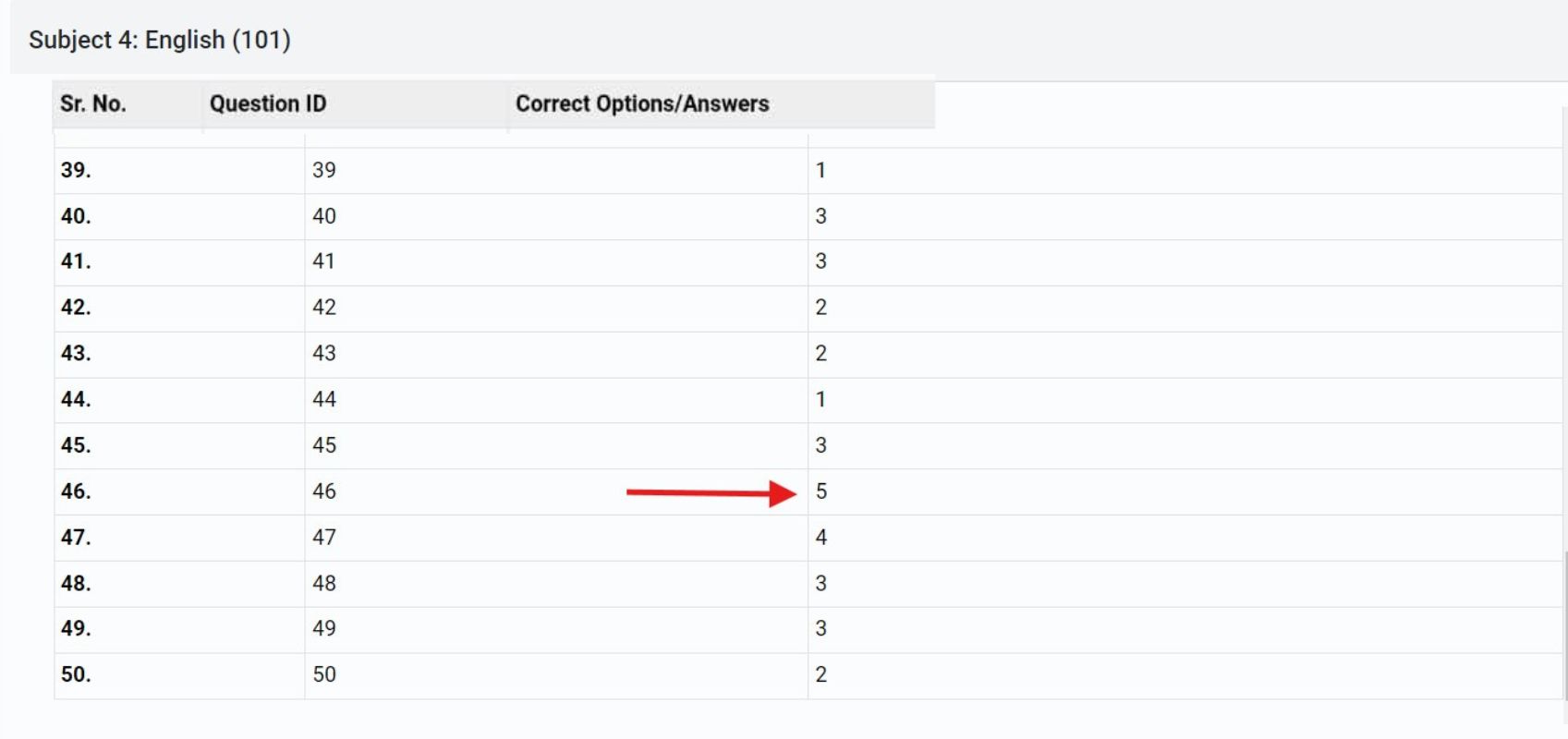Image resolution: width=1568 pixels, height=739 pixels.
Task: Click the Correct Options/Answers column header
Action: (x=642, y=103)
